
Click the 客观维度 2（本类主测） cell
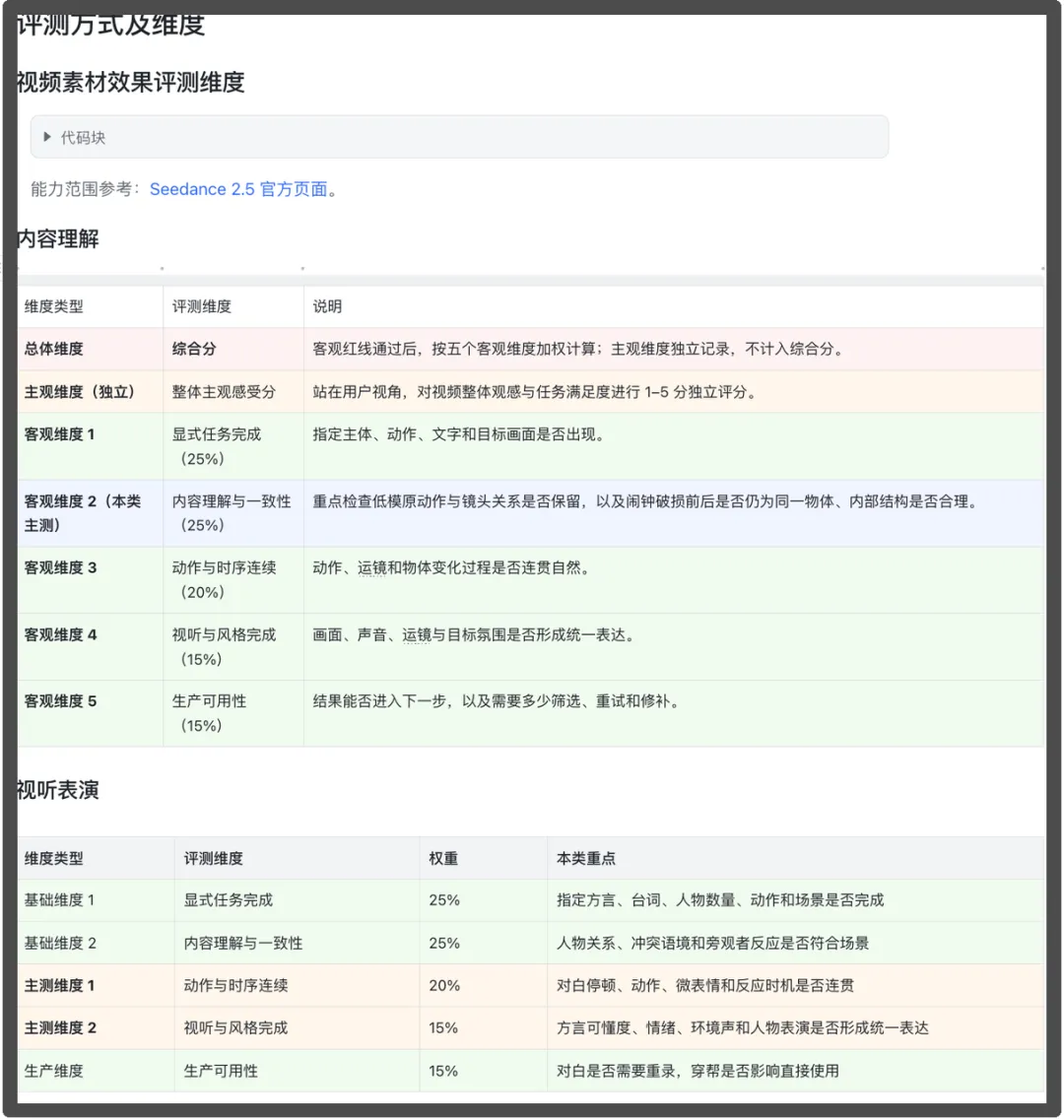pos(90,513)
